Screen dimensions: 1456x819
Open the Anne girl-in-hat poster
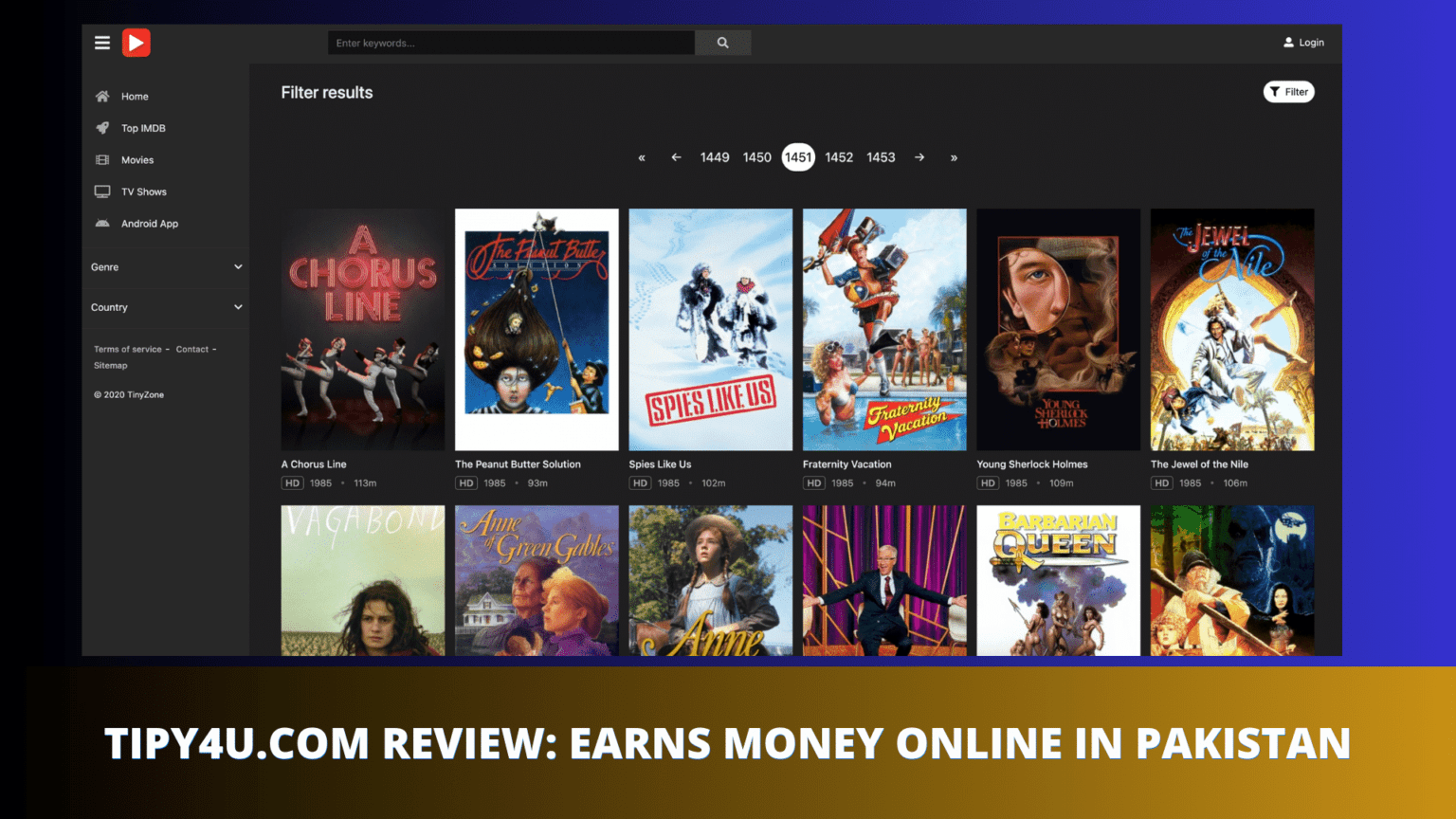[711, 580]
